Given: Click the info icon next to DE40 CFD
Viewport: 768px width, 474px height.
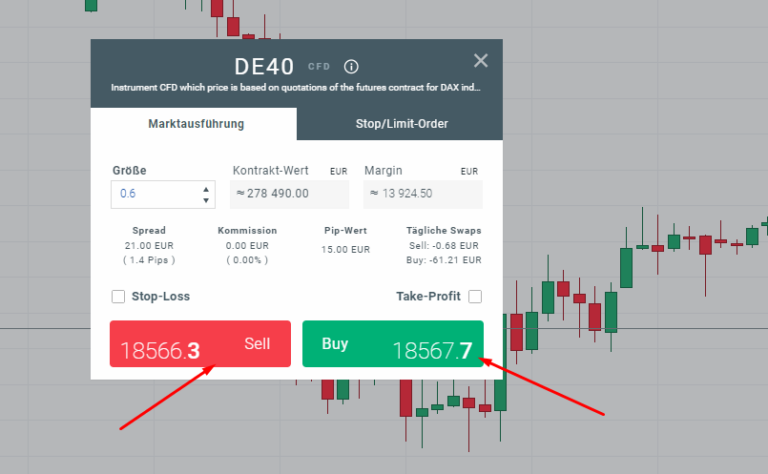Looking at the screenshot, I should 351,67.
